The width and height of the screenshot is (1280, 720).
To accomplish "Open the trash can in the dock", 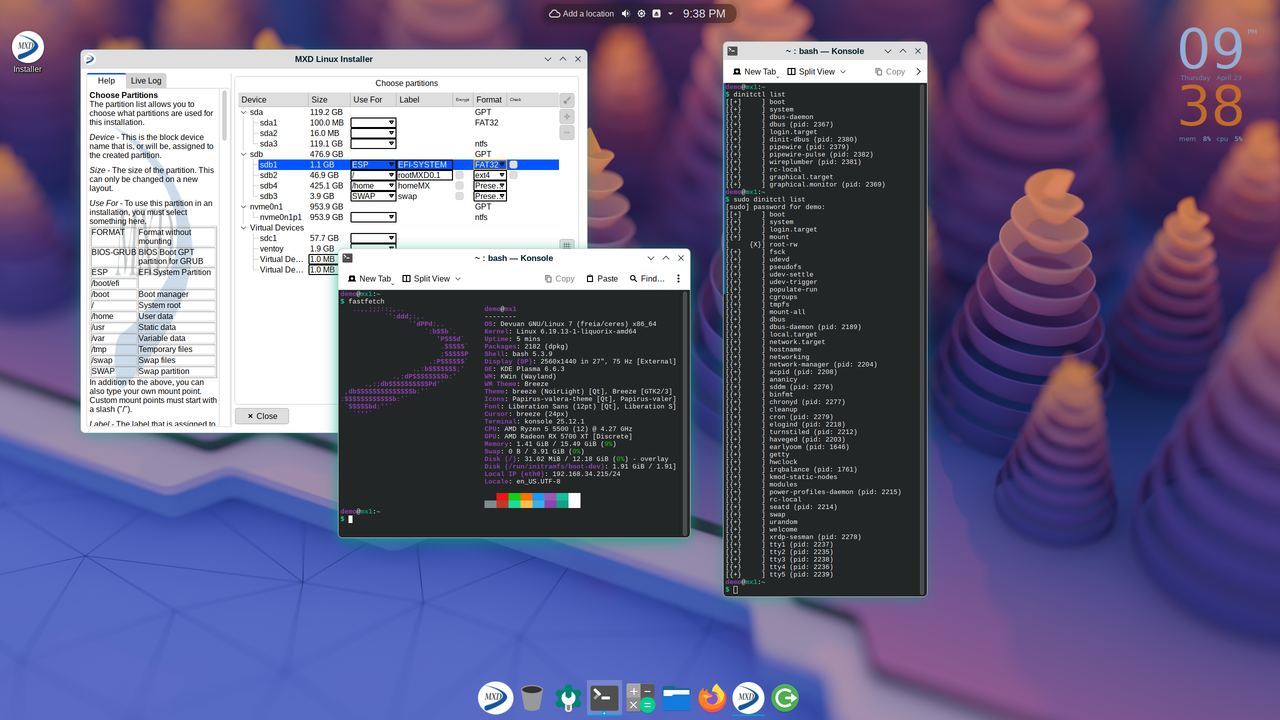I will coord(532,697).
